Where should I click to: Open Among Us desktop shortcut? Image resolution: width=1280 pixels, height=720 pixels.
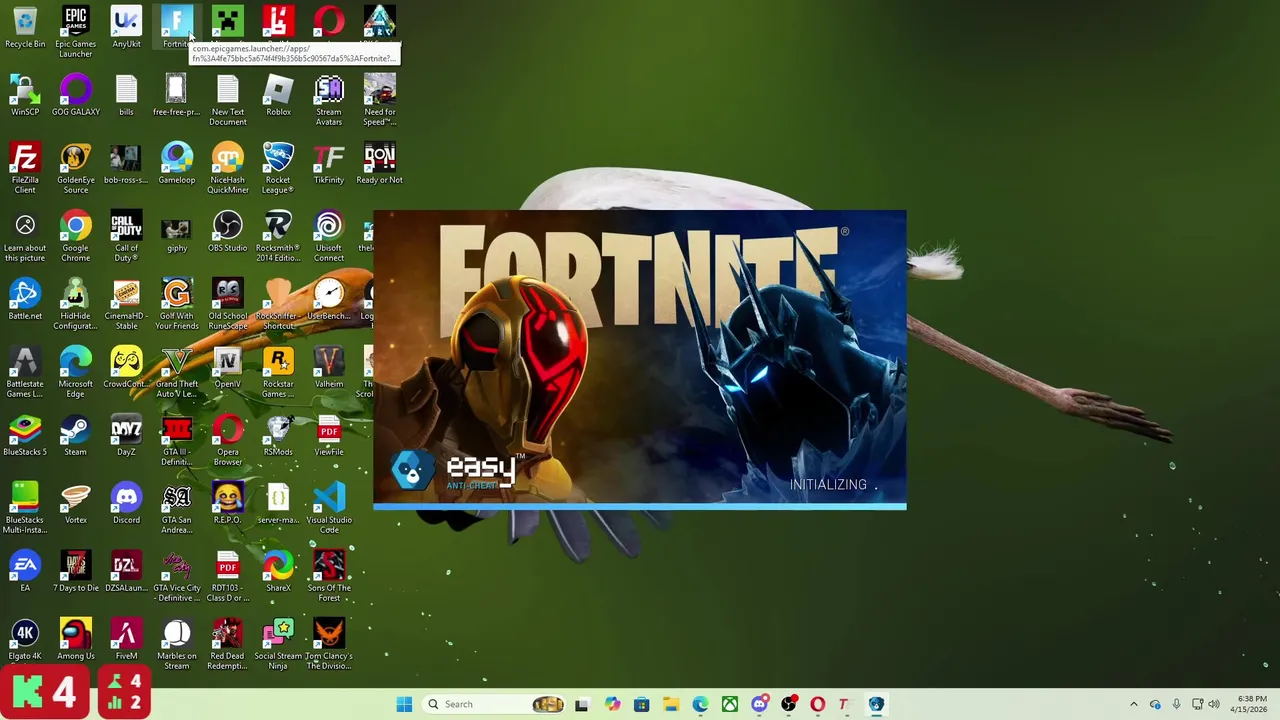75,639
